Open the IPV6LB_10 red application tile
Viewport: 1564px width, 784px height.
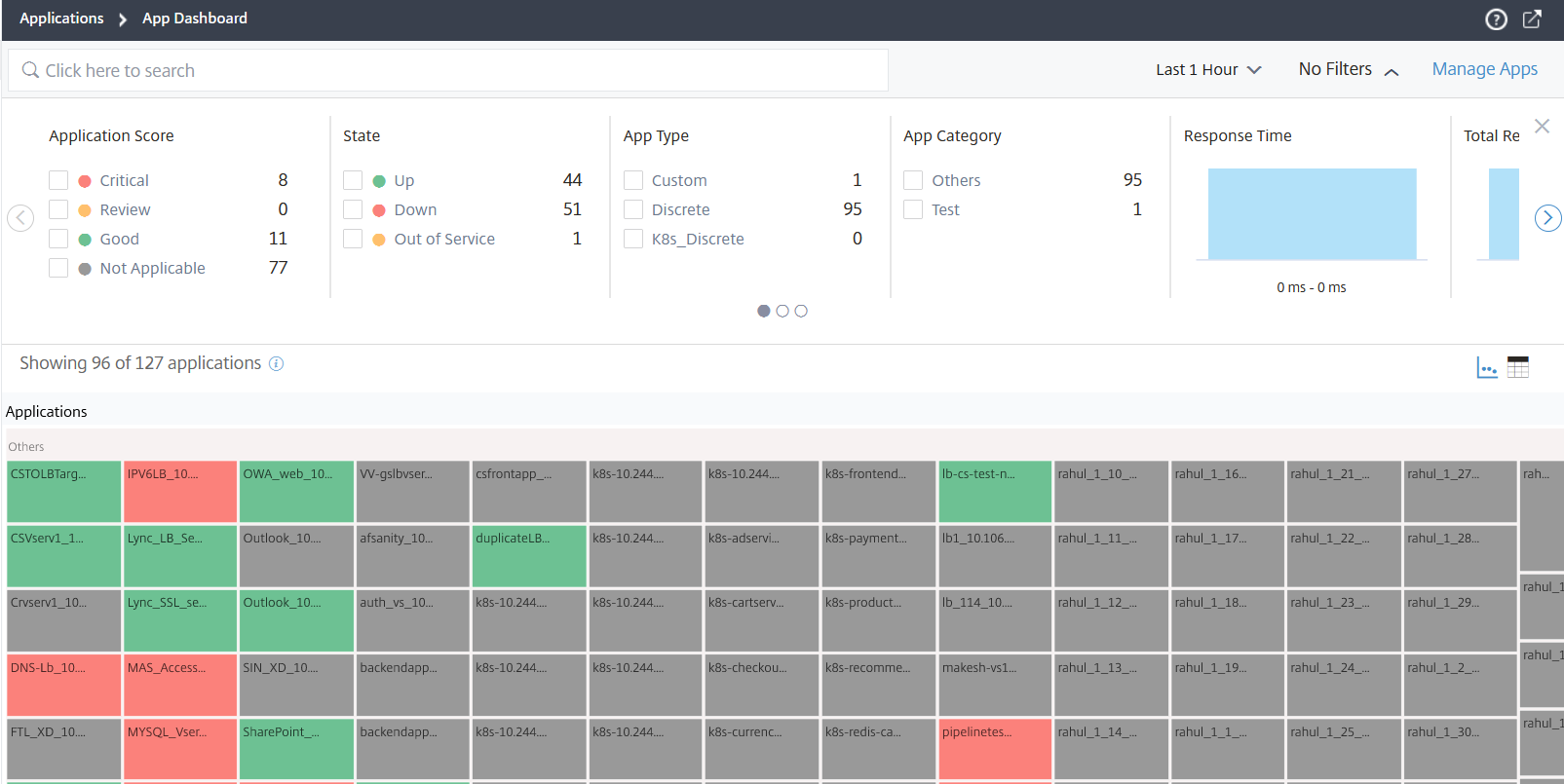(x=180, y=491)
